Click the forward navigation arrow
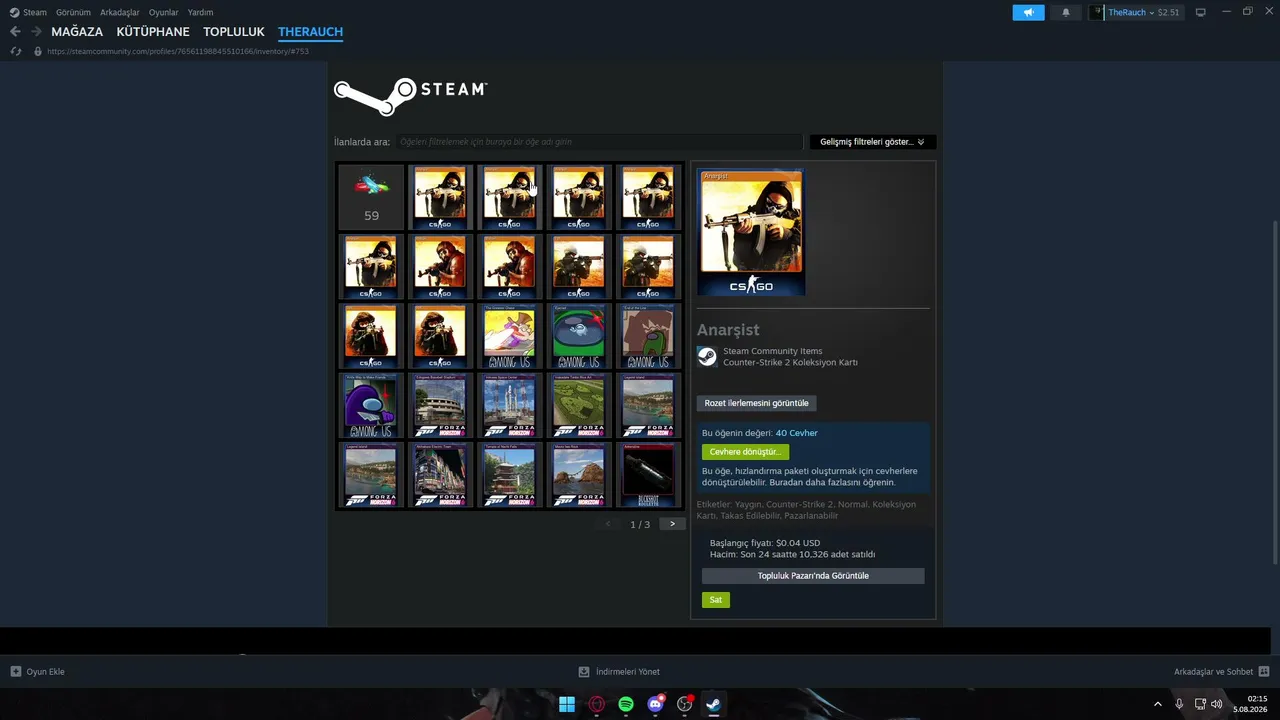The height and width of the screenshot is (720, 1280). [x=36, y=32]
